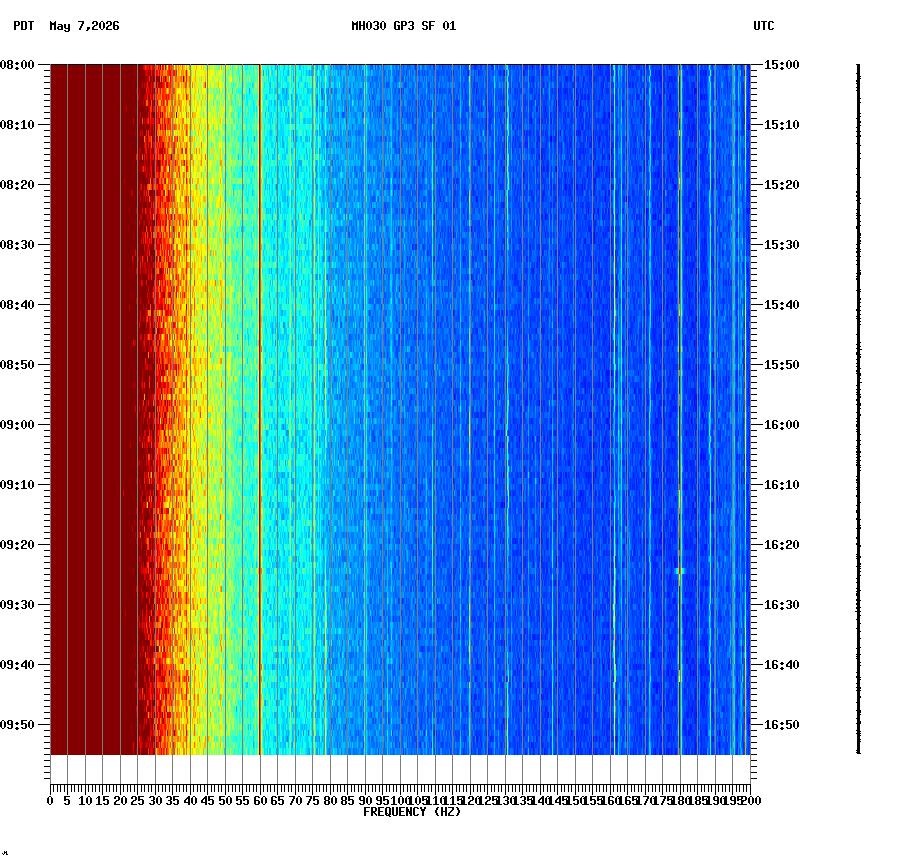Viewport: 902px width, 864px height.
Task: Click the '08:30' PDT time label
Action: click(17, 245)
